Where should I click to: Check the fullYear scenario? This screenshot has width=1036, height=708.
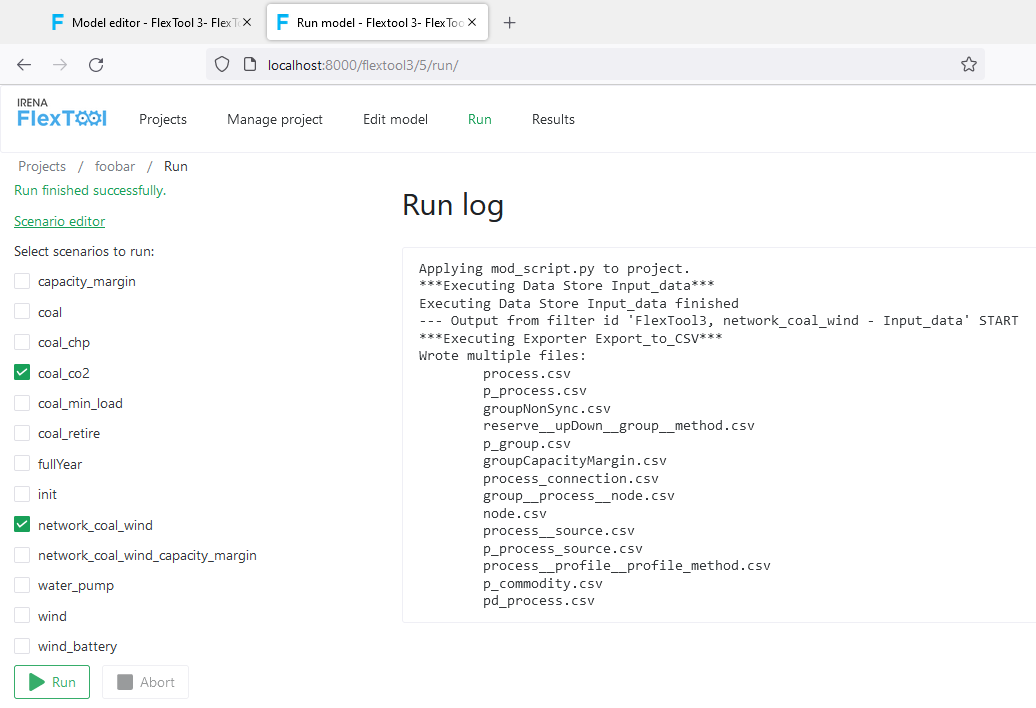pyautogui.click(x=22, y=464)
